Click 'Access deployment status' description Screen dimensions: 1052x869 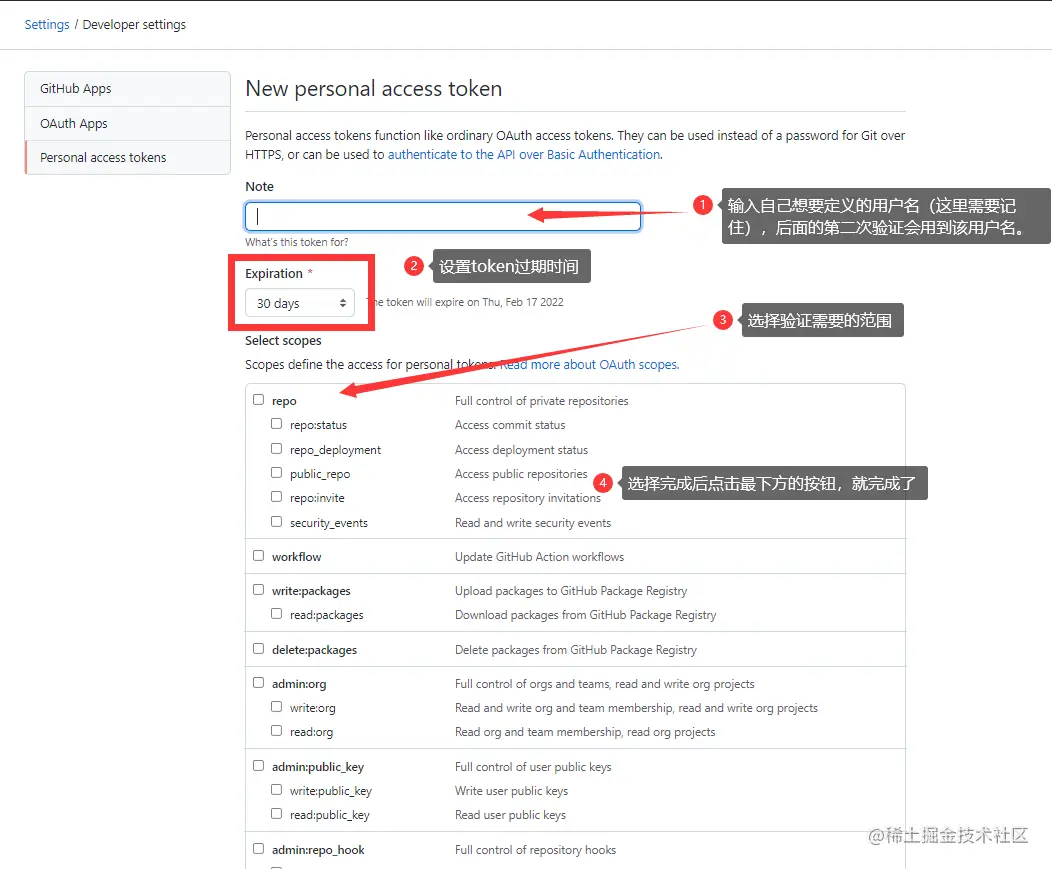click(521, 450)
